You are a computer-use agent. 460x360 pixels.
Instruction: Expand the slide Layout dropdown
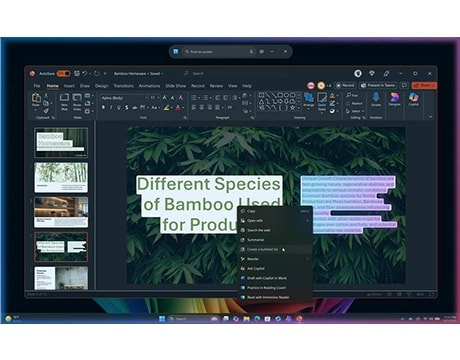[88, 96]
